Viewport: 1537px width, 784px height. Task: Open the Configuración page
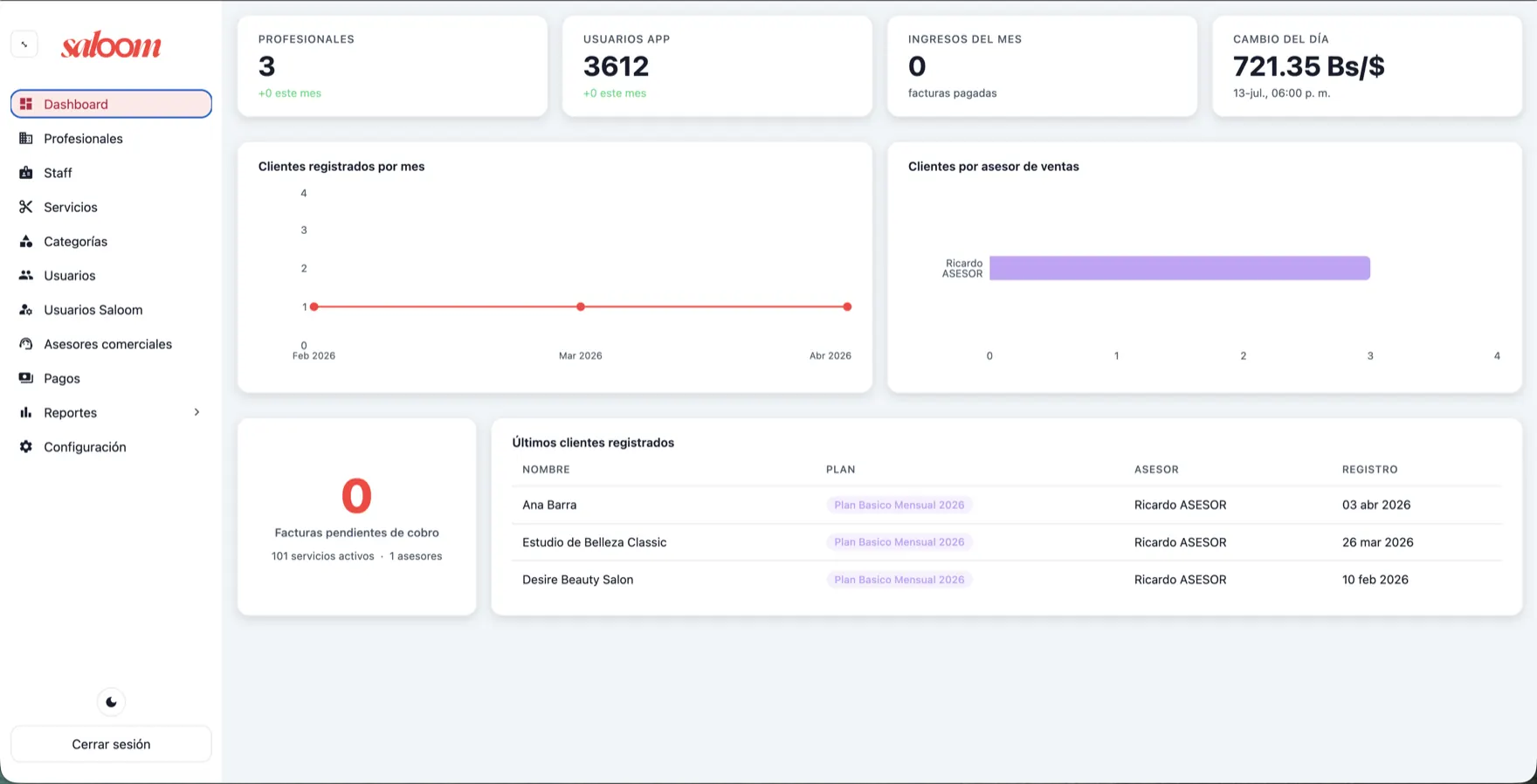[111, 447]
